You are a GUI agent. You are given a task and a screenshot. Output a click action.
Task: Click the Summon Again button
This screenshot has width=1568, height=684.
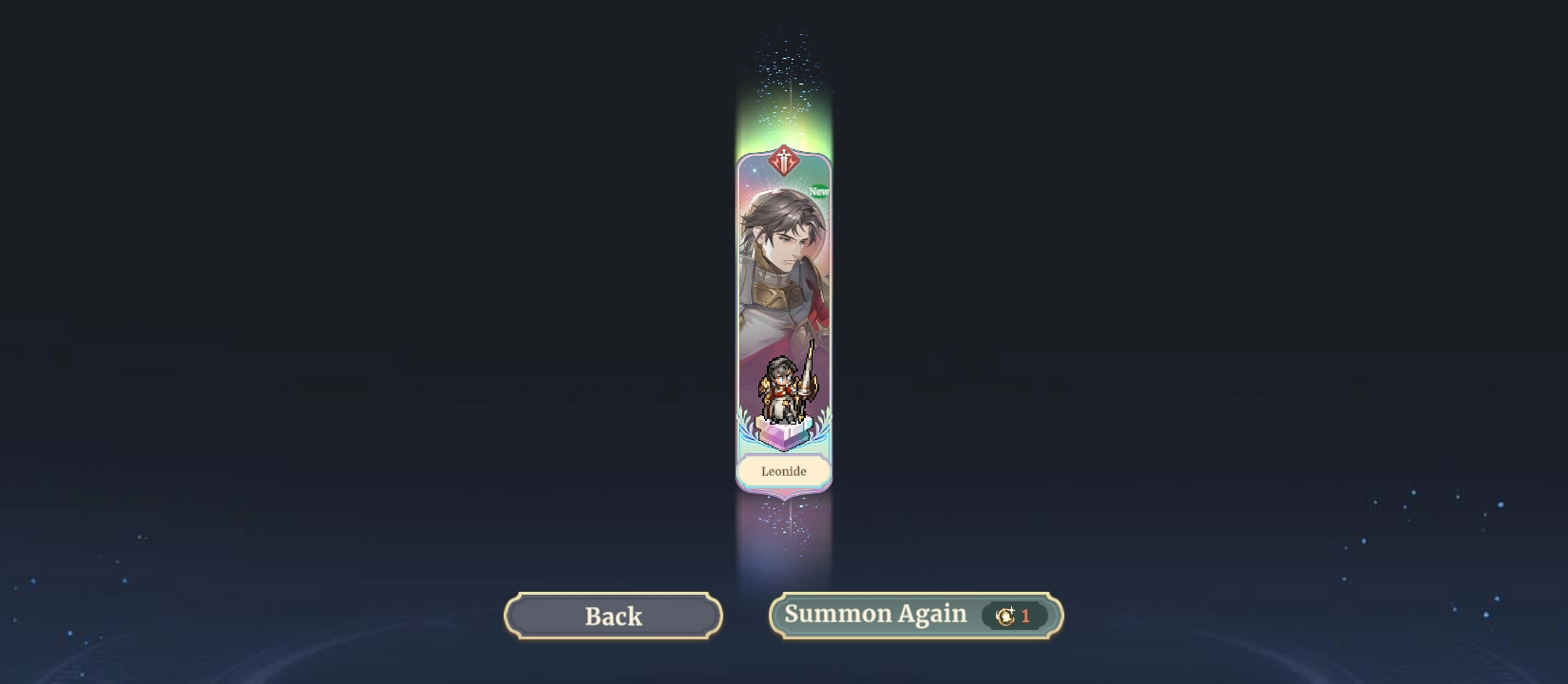coord(916,616)
